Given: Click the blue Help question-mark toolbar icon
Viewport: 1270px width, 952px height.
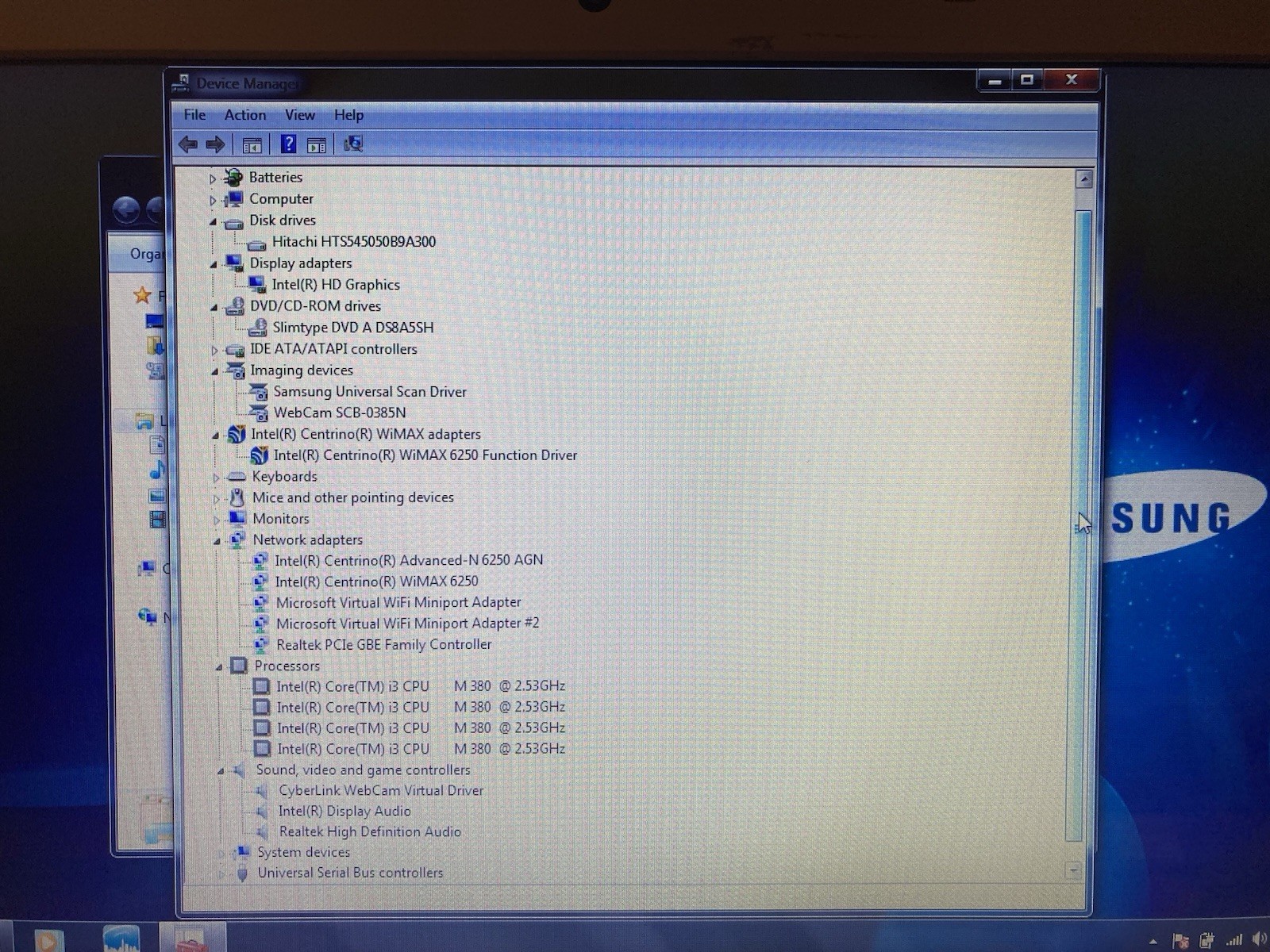Looking at the screenshot, I should pyautogui.click(x=289, y=144).
